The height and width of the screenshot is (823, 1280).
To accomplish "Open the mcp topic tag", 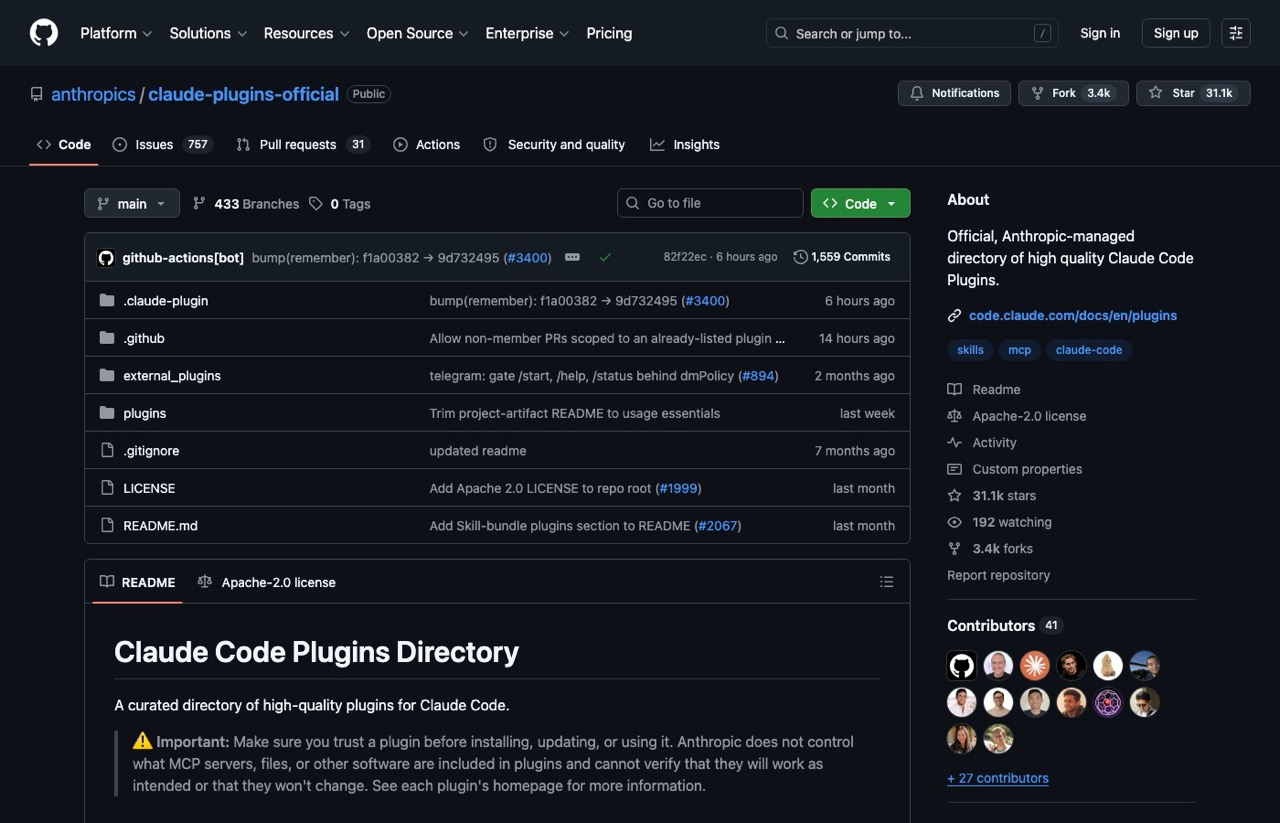I will coord(1019,350).
